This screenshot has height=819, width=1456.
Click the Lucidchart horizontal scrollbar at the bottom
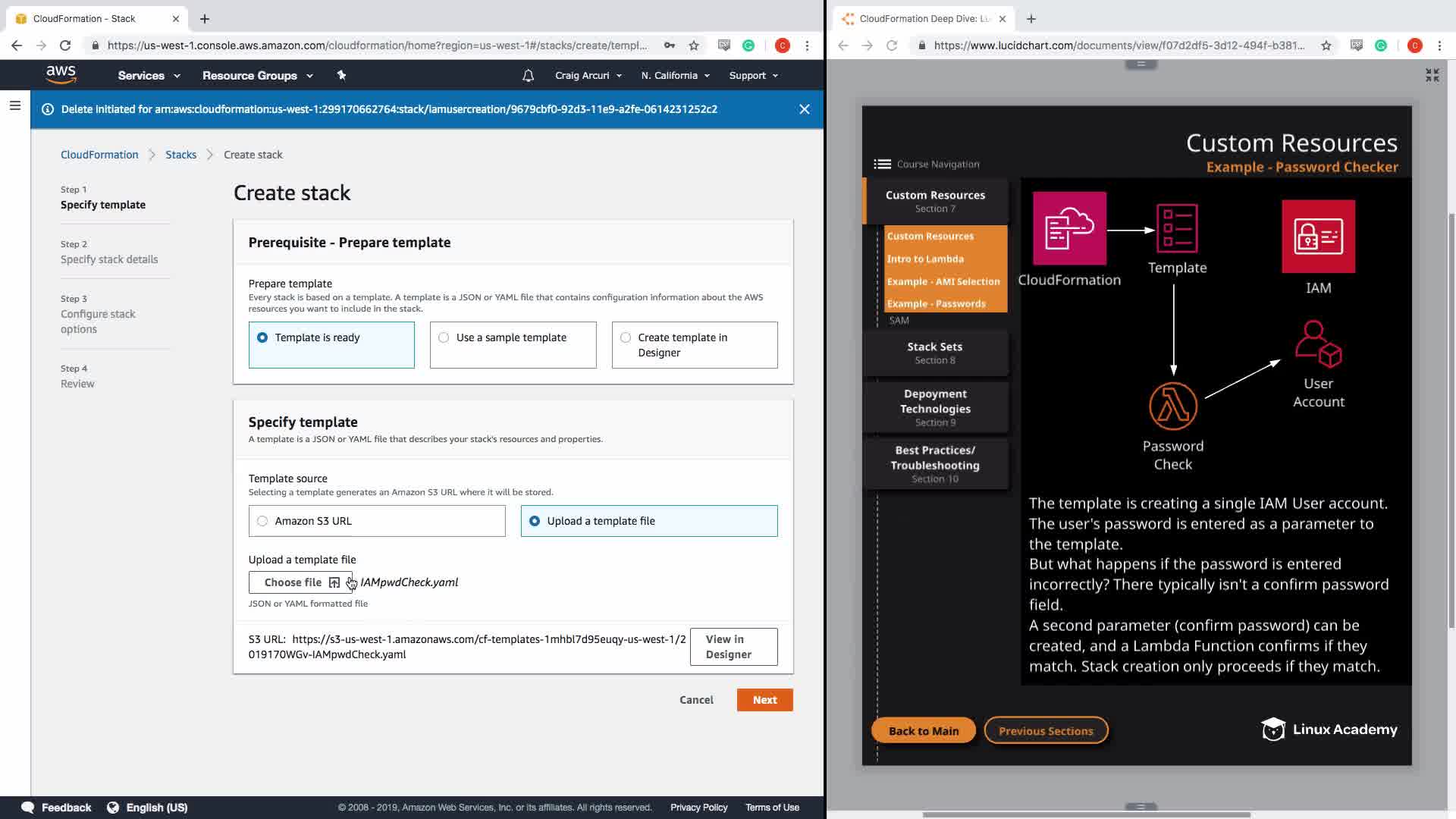click(x=1086, y=814)
